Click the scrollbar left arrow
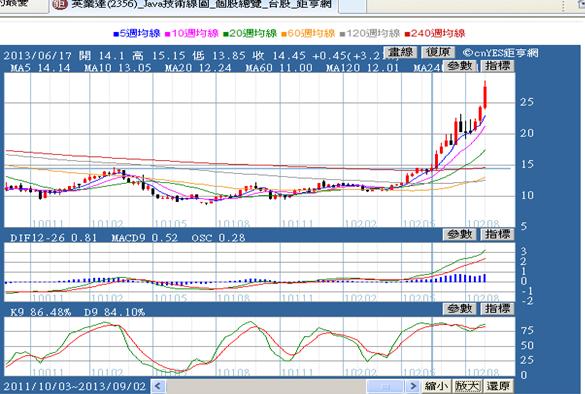Image resolution: width=585 pixels, height=394 pixels. click(158, 386)
